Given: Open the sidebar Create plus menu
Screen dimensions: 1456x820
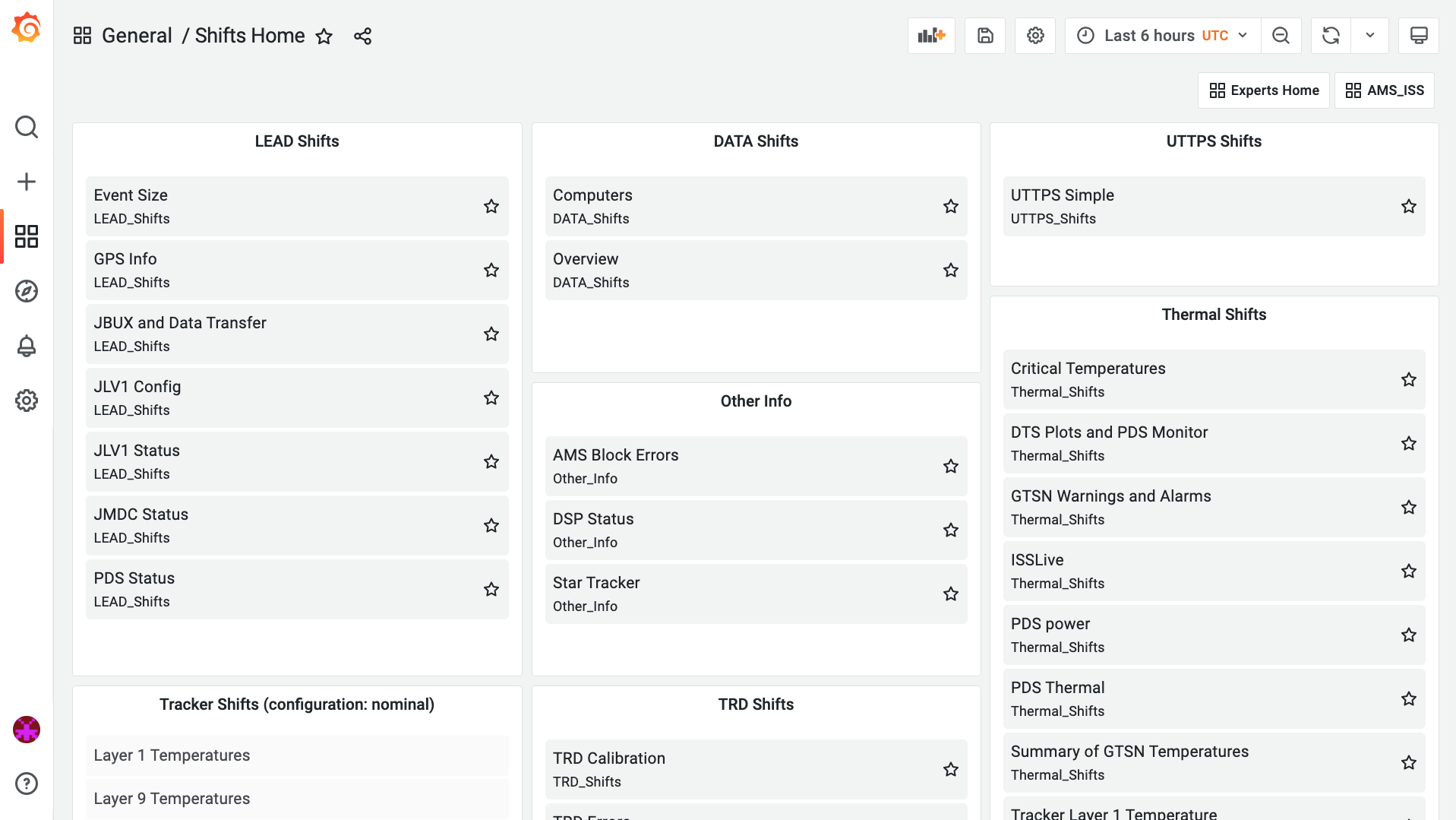Looking at the screenshot, I should click(x=27, y=182).
